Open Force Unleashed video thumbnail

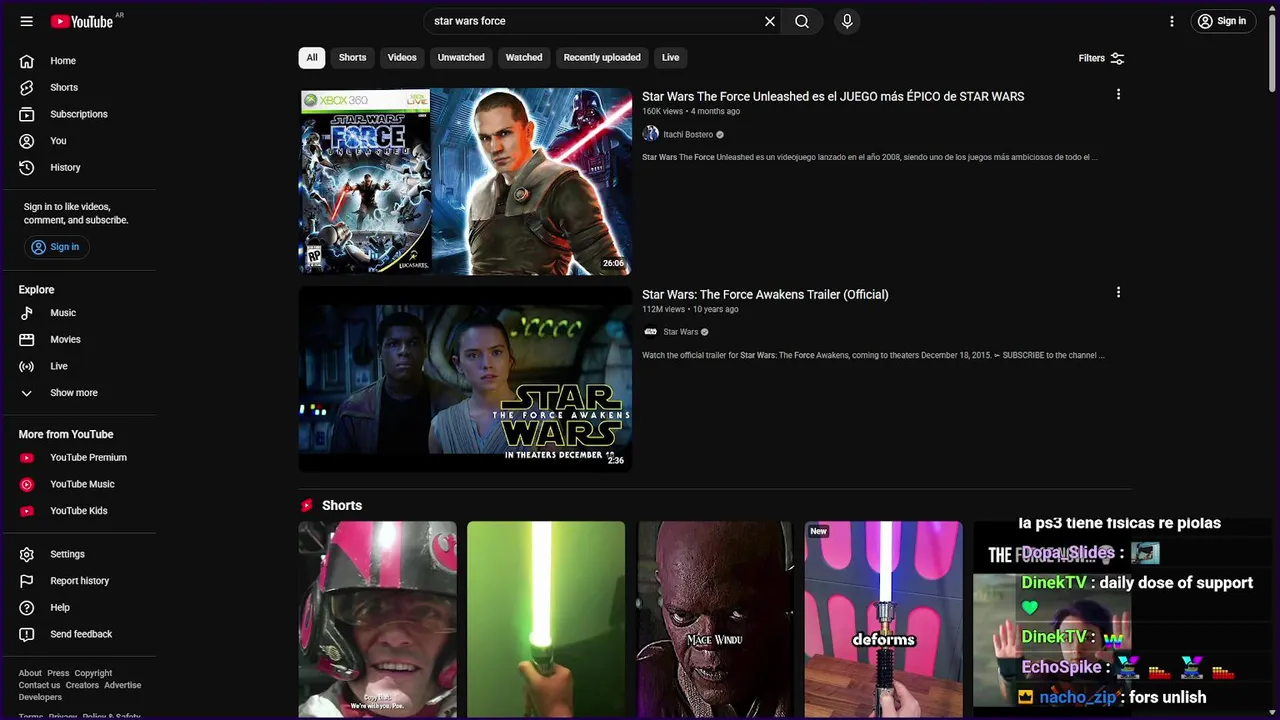465,181
